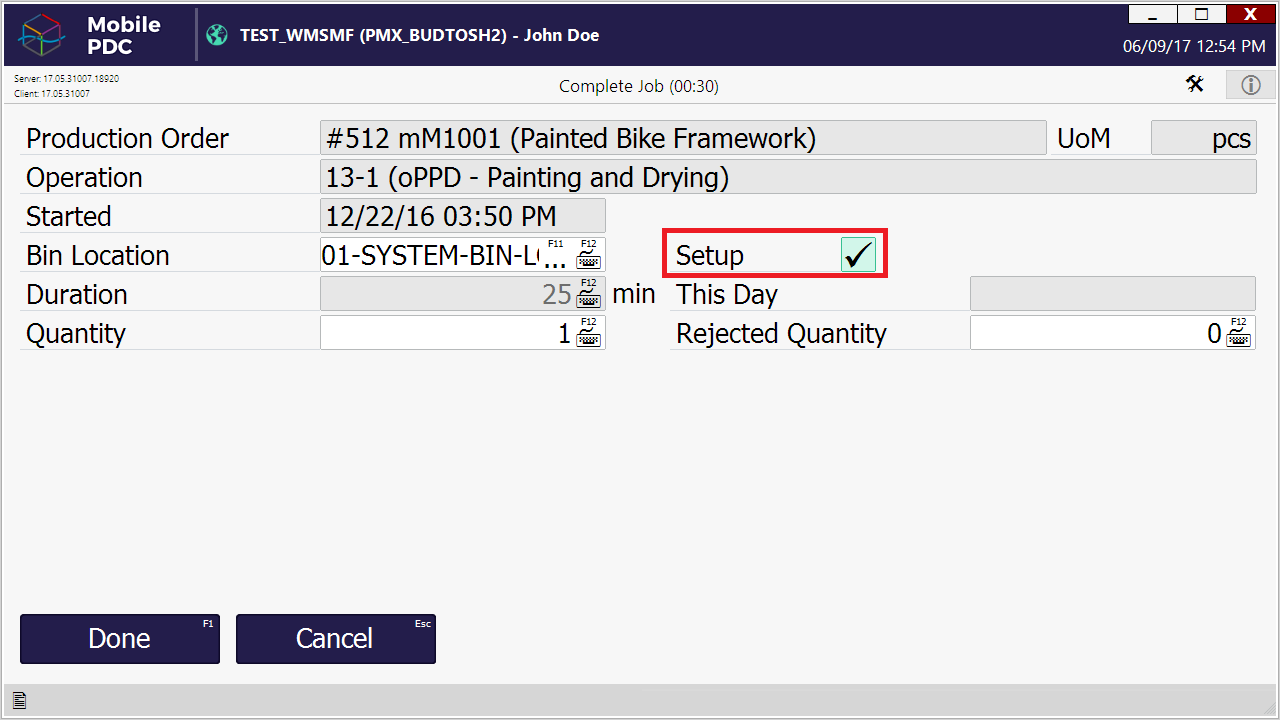Click the Bin Location text field
The height and width of the screenshot is (720, 1280).
click(430, 255)
